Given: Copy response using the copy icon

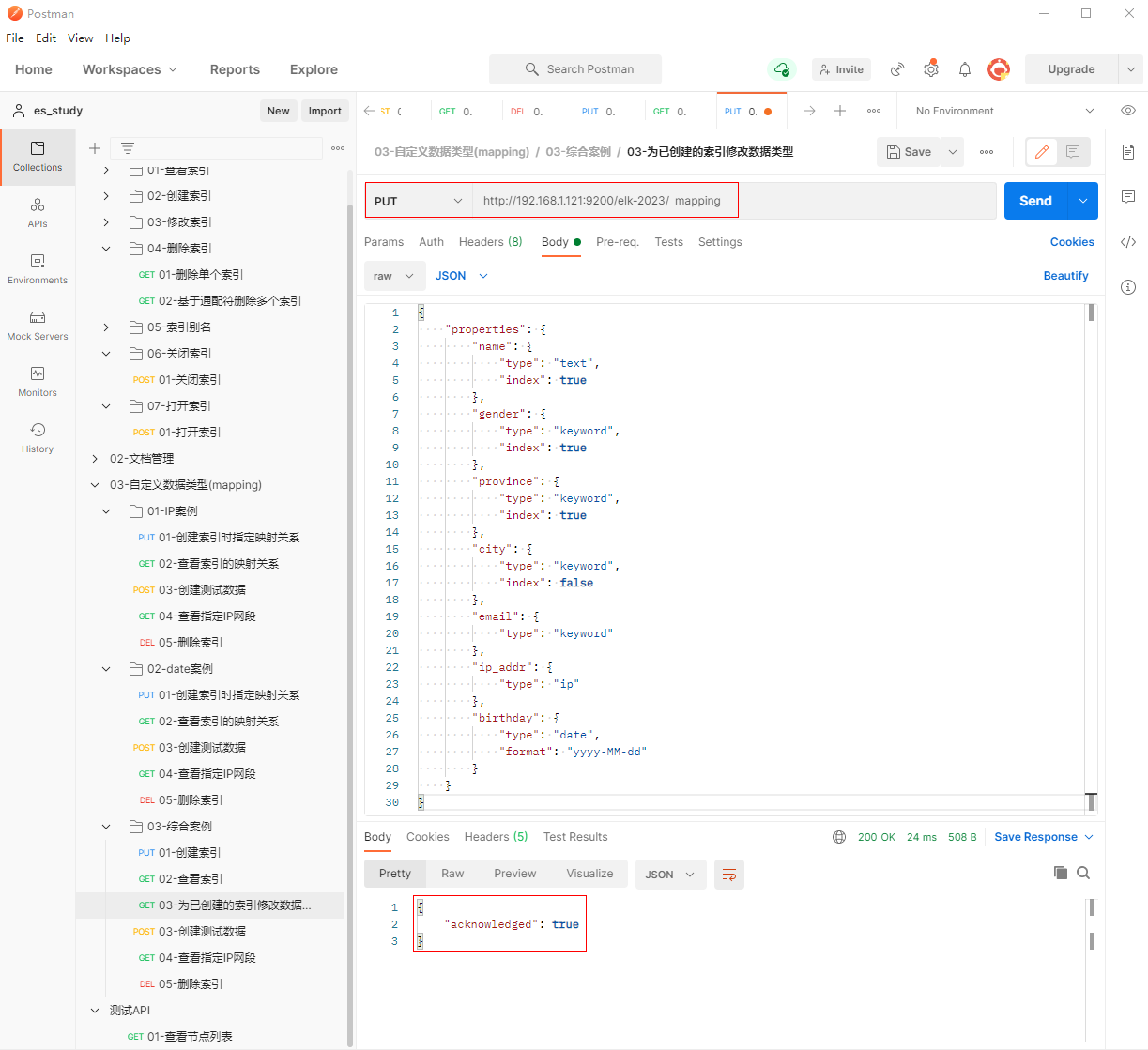Looking at the screenshot, I should [x=1061, y=873].
